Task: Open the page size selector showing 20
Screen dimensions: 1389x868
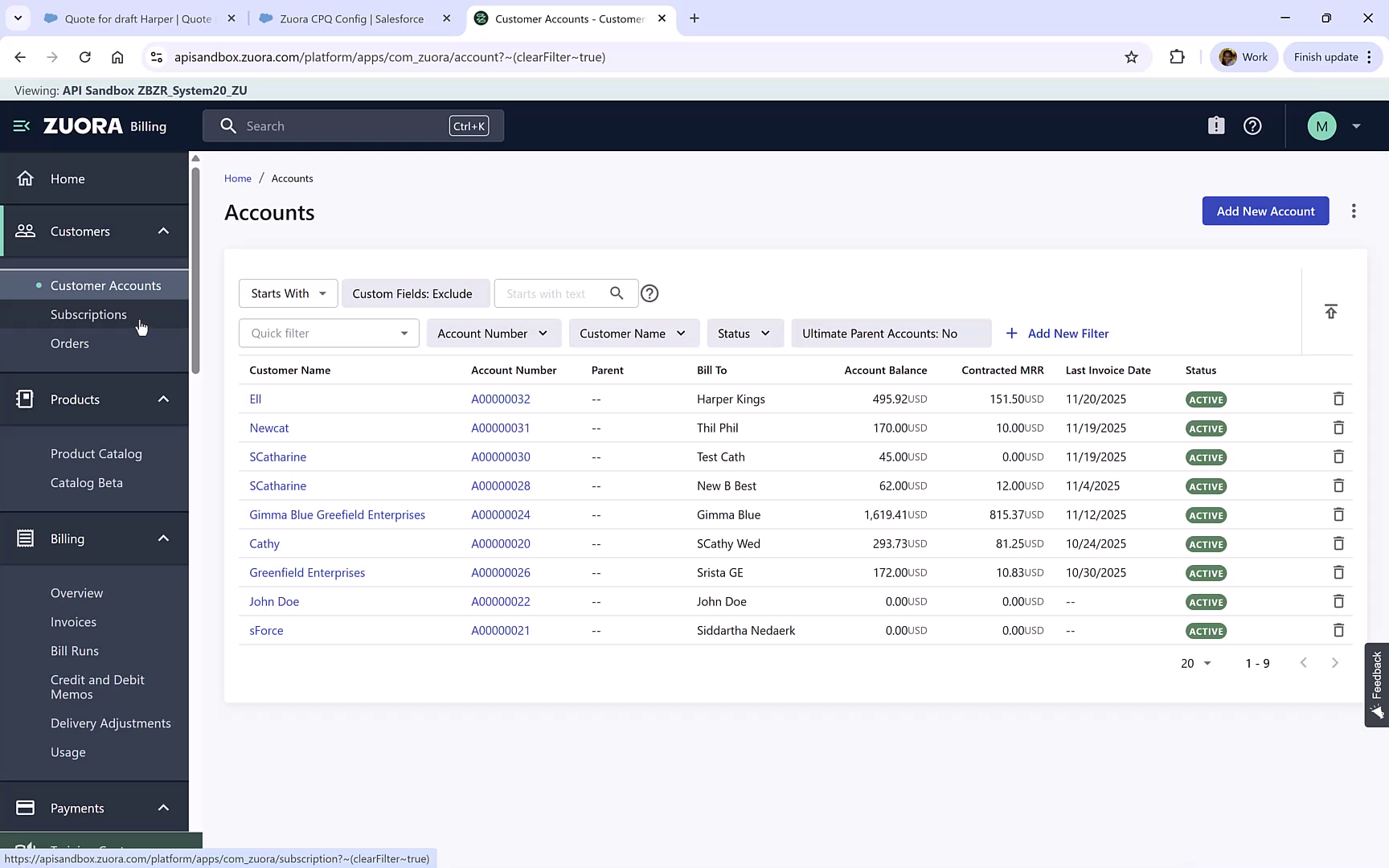Action: (1194, 663)
